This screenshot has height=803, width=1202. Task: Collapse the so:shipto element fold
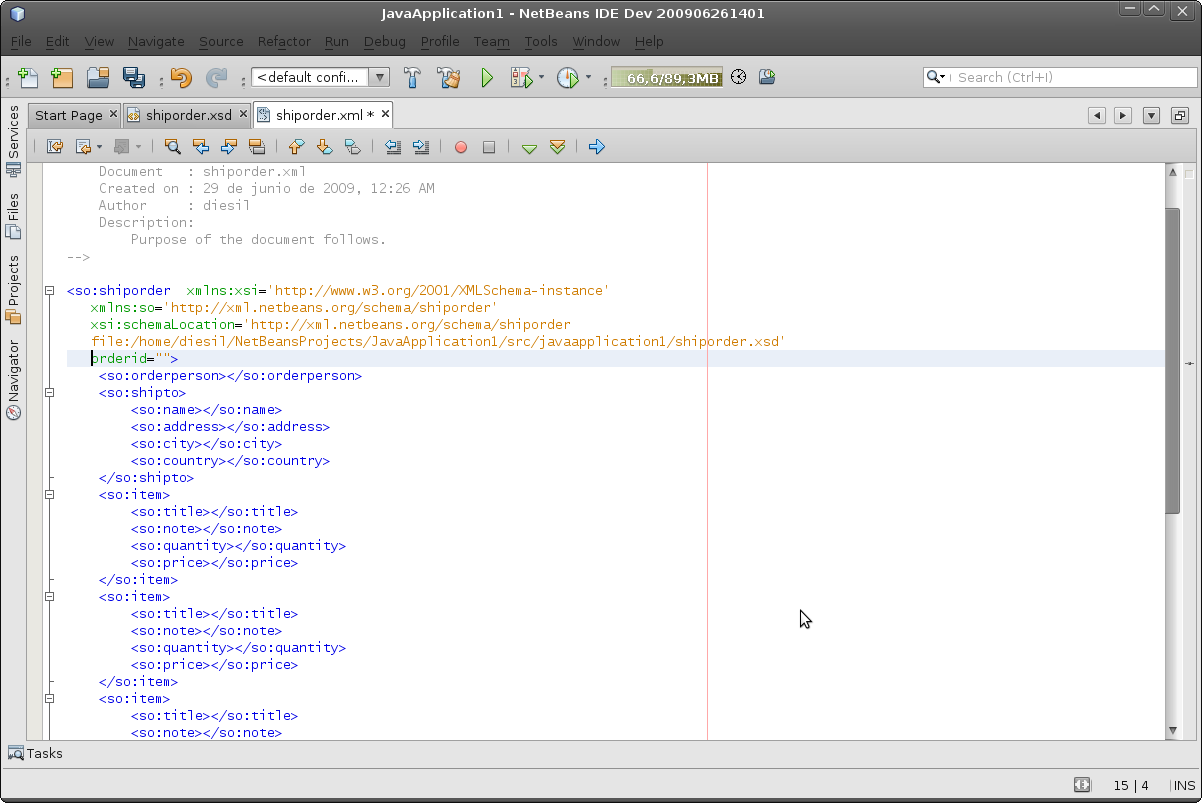pyautogui.click(x=48, y=393)
